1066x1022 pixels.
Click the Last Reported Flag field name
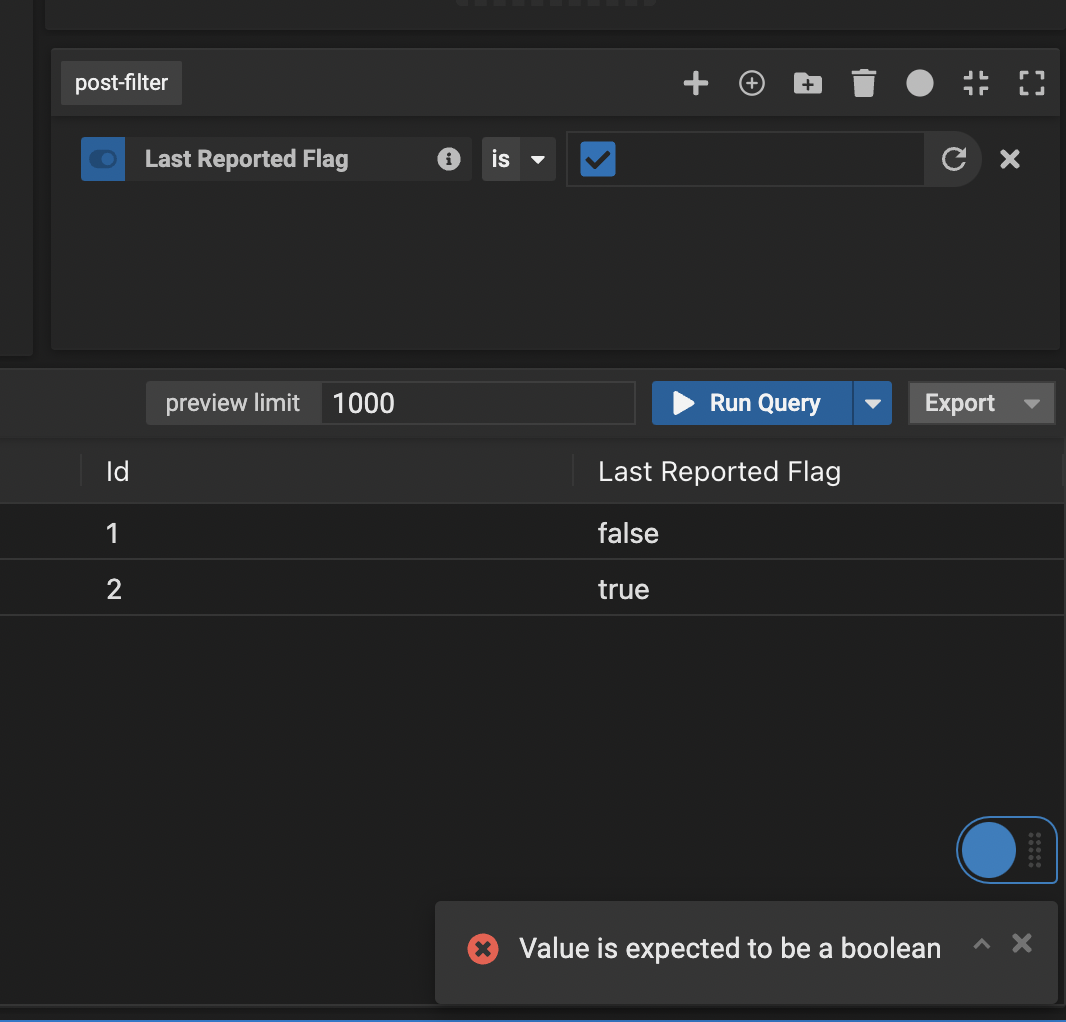[246, 159]
